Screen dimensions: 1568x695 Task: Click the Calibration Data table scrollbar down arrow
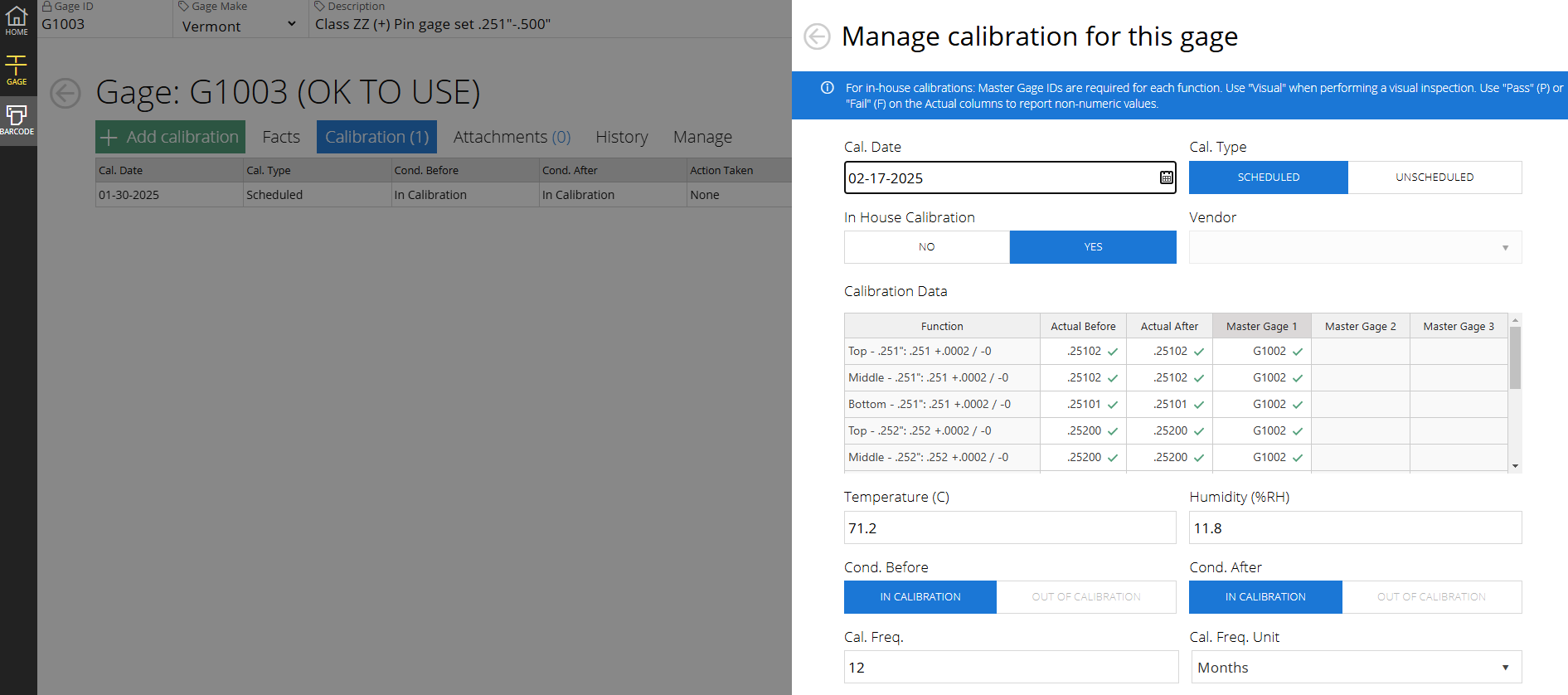pyautogui.click(x=1515, y=466)
